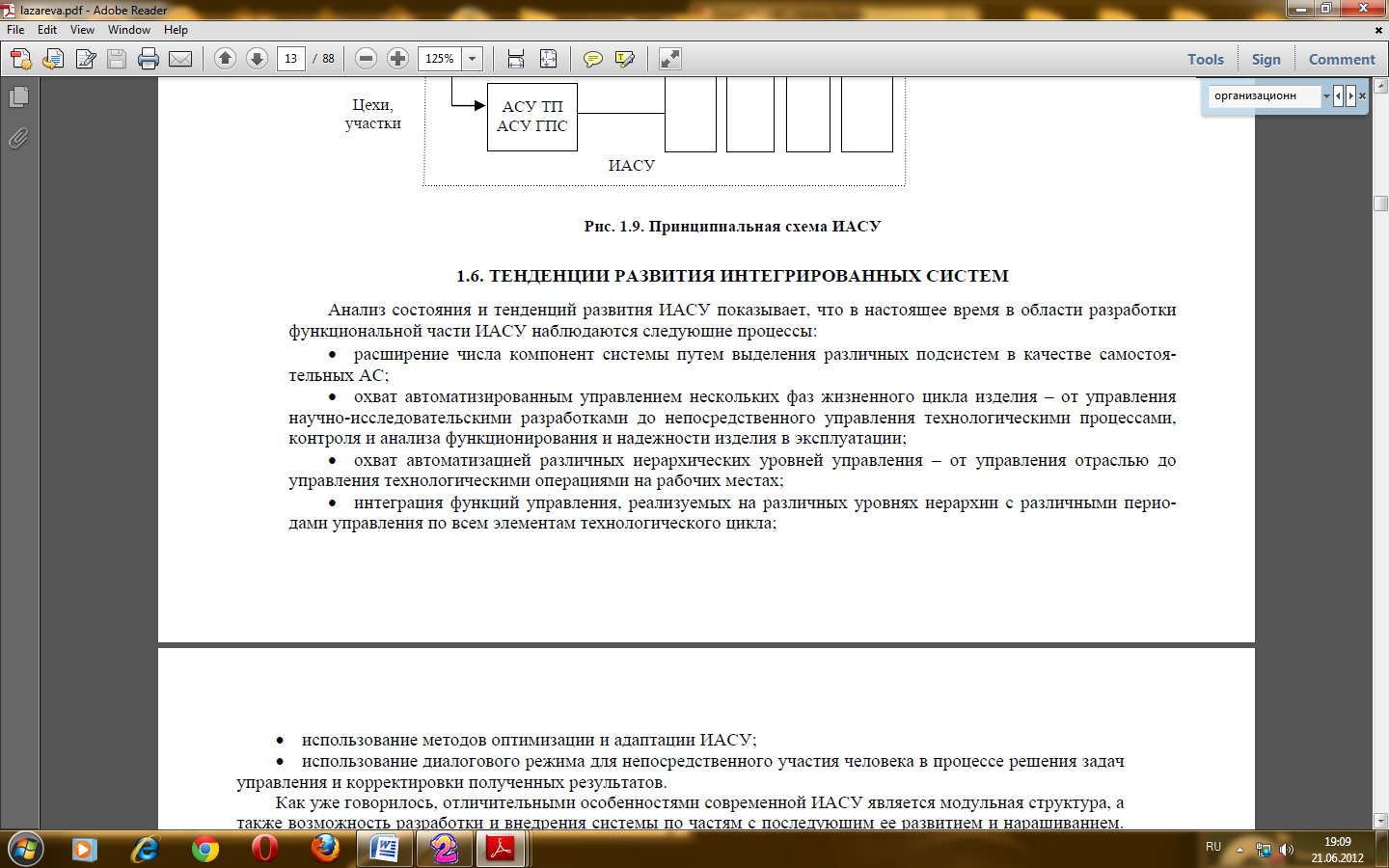Click the vertical scrollbar thumb
This screenshot has height=868, width=1389.
coord(1380,203)
